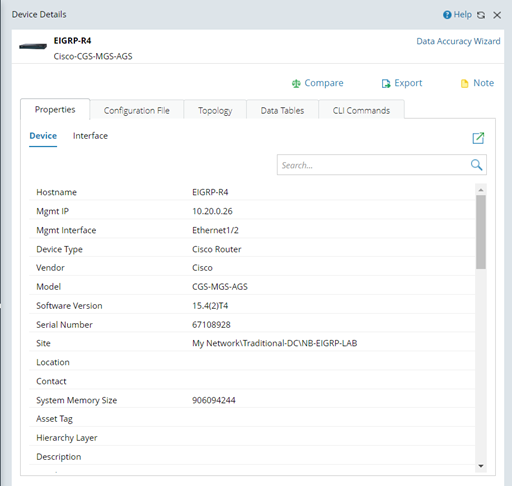The width and height of the screenshot is (512, 486).
Task: Close the Device Details dialog
Action: 497,15
